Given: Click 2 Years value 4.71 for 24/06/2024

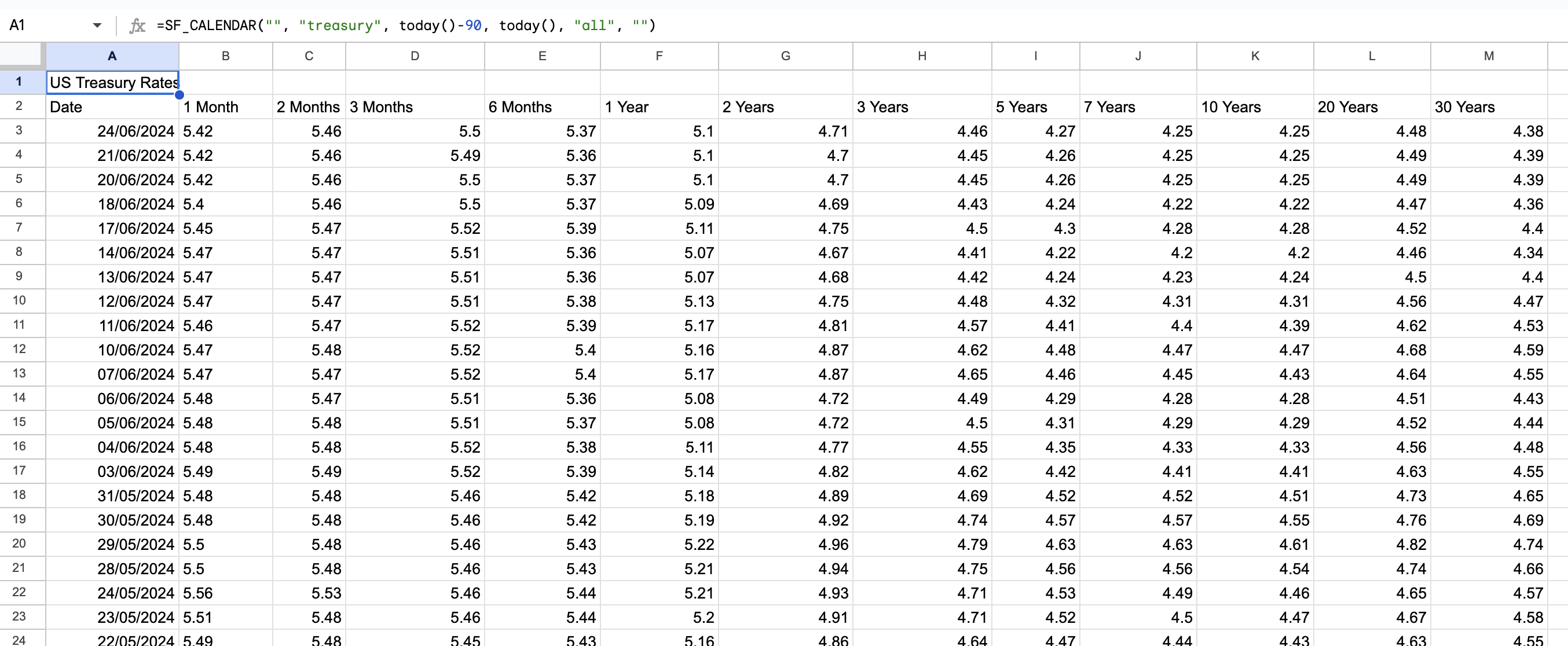Looking at the screenshot, I should pyautogui.click(x=786, y=131).
